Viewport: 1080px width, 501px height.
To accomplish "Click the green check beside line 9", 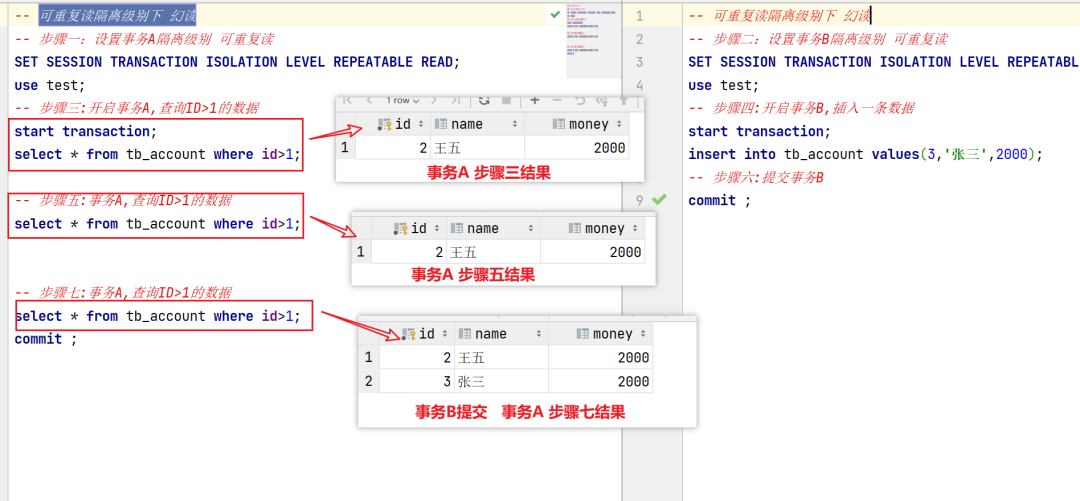I will pos(659,200).
